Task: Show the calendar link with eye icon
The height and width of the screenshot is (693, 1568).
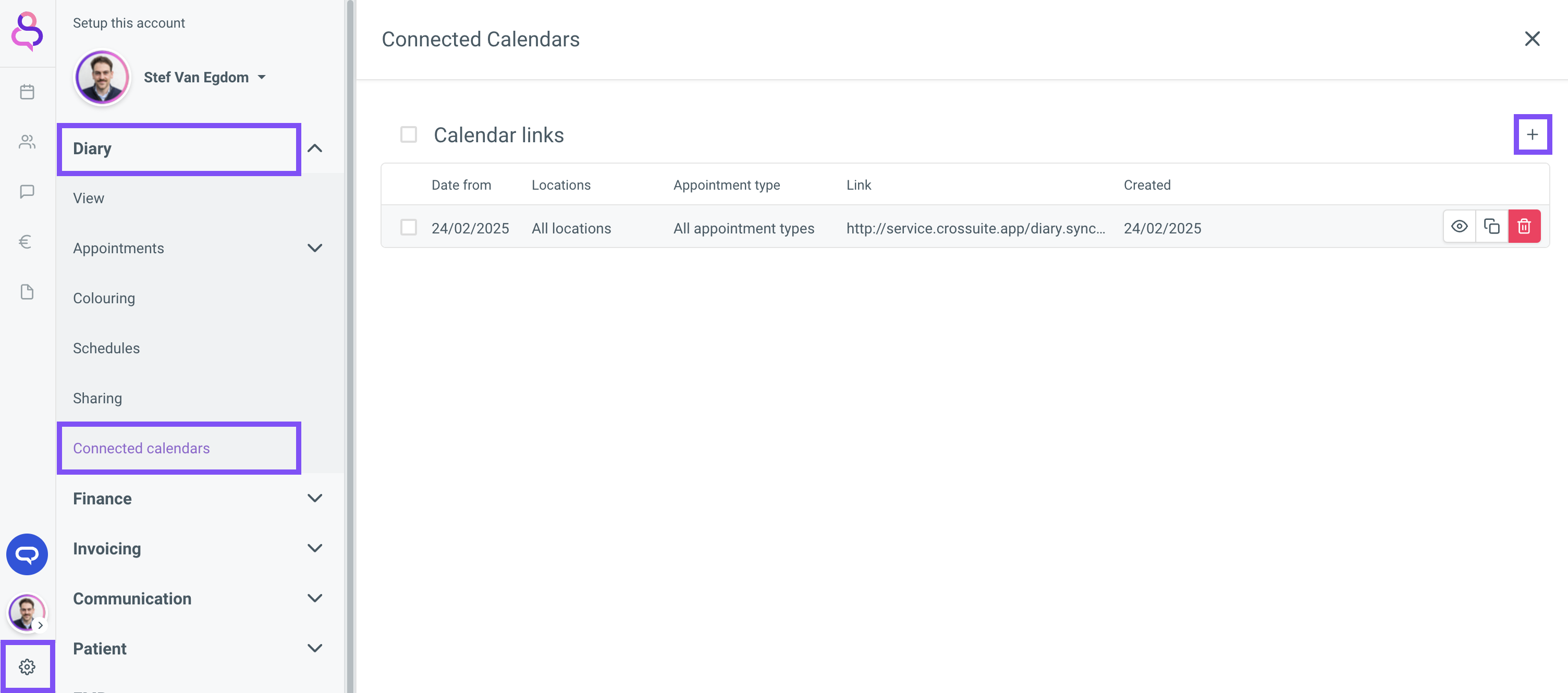Action: click(x=1459, y=226)
